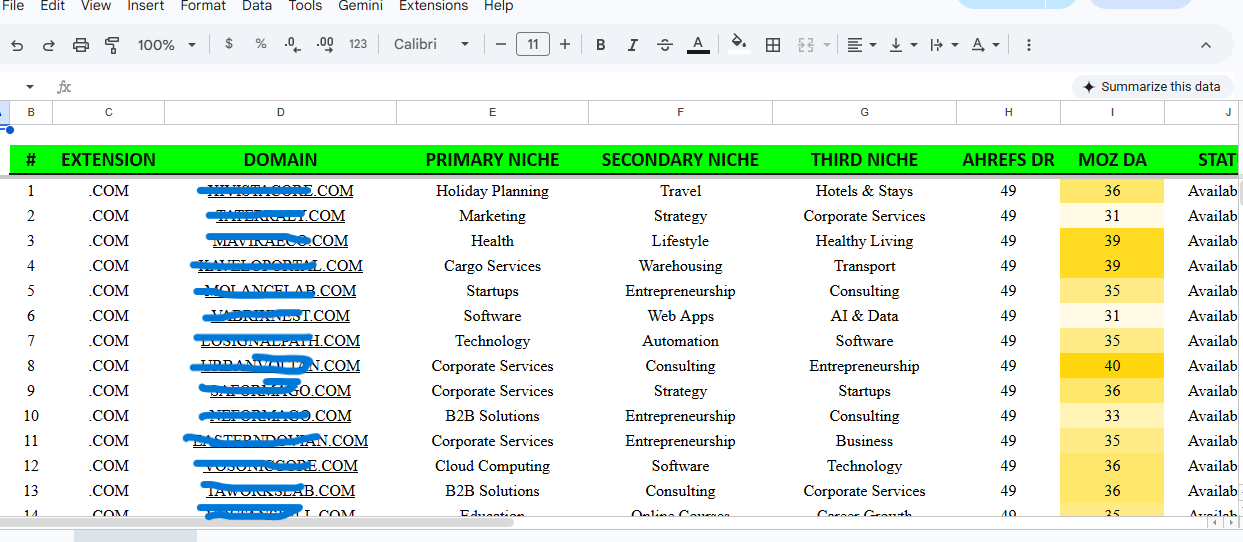Toggle italic formatting
The image size is (1243, 542).
pos(632,45)
